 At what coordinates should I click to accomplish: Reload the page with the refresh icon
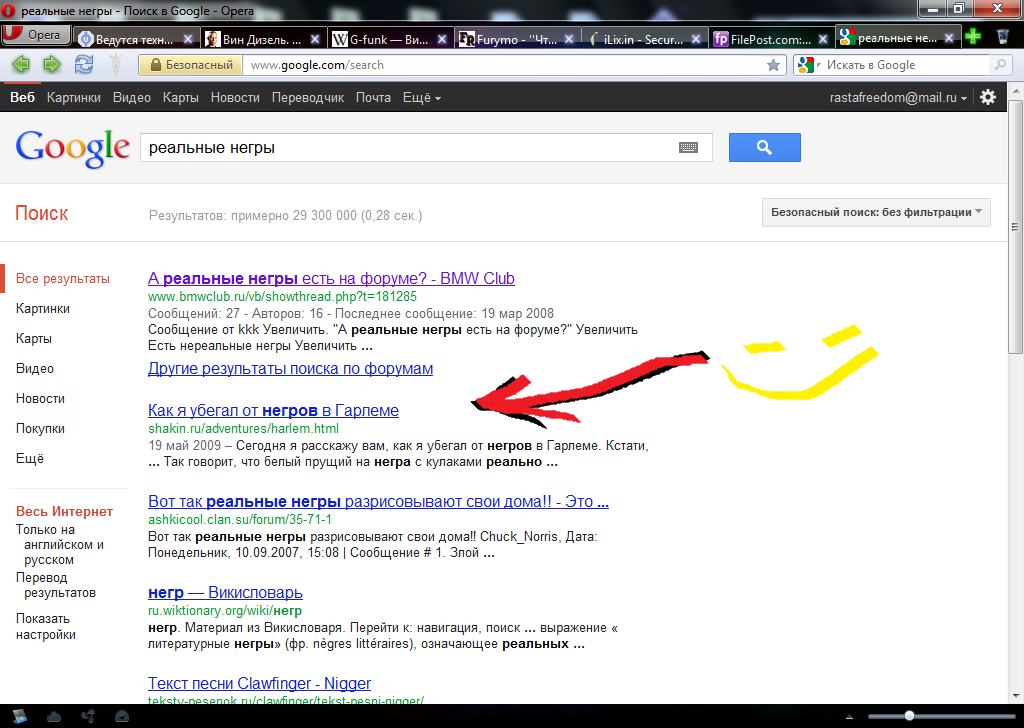coord(84,65)
